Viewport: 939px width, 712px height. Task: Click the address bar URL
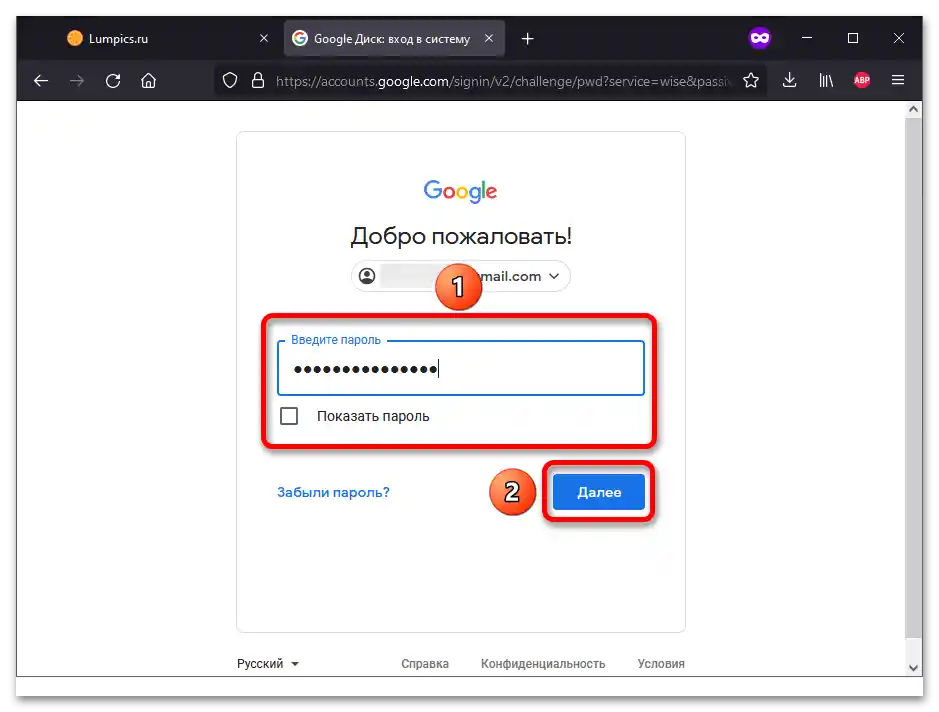[502, 81]
